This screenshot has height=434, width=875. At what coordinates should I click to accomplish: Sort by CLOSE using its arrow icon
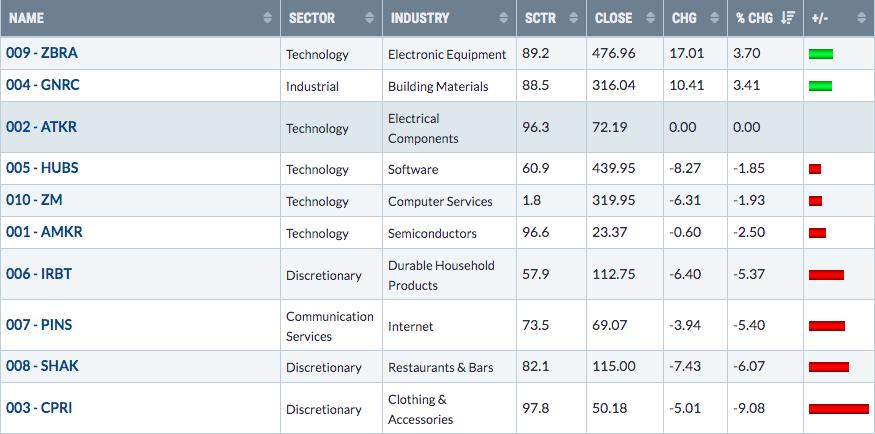[650, 18]
